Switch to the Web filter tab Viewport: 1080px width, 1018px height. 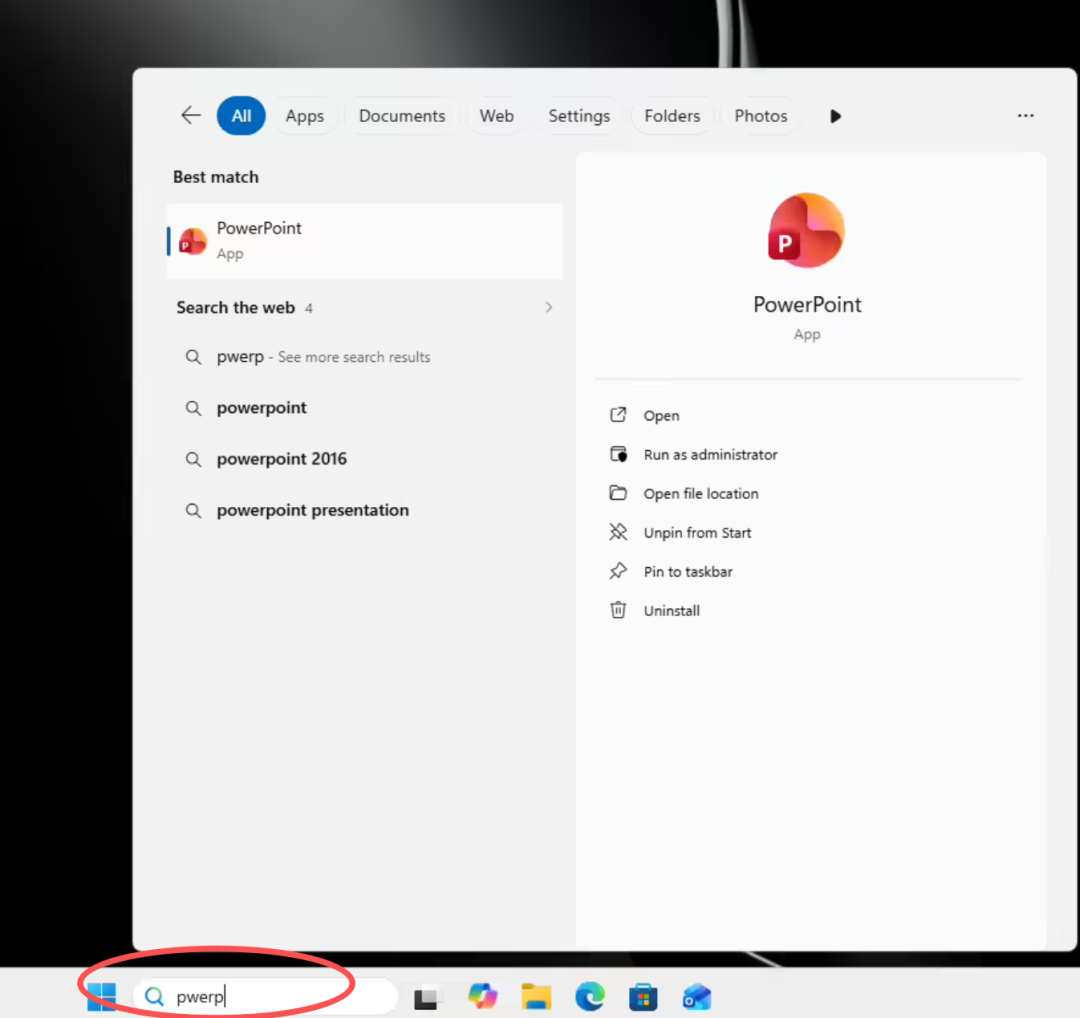tap(497, 116)
